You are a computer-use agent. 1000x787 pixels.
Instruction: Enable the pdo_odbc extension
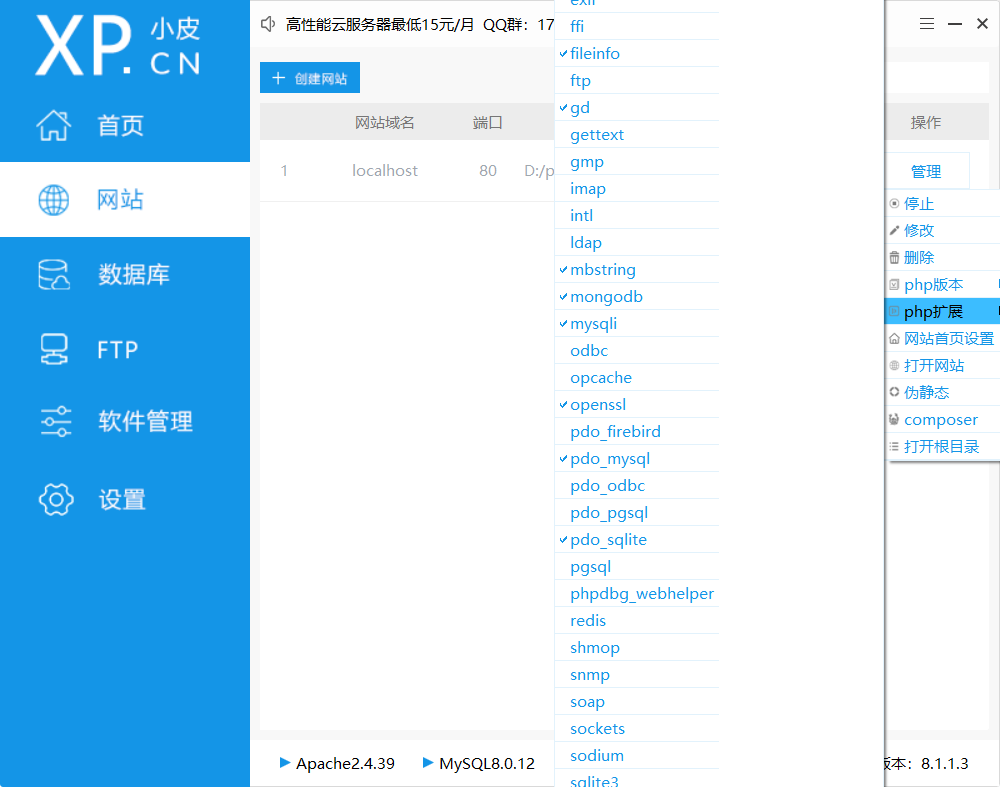[x=637, y=485]
